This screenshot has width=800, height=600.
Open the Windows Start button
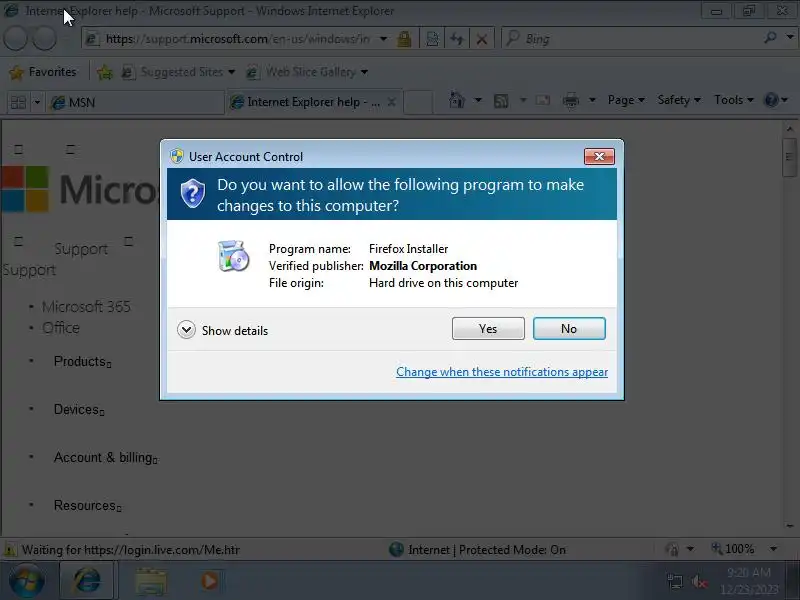[27, 581]
